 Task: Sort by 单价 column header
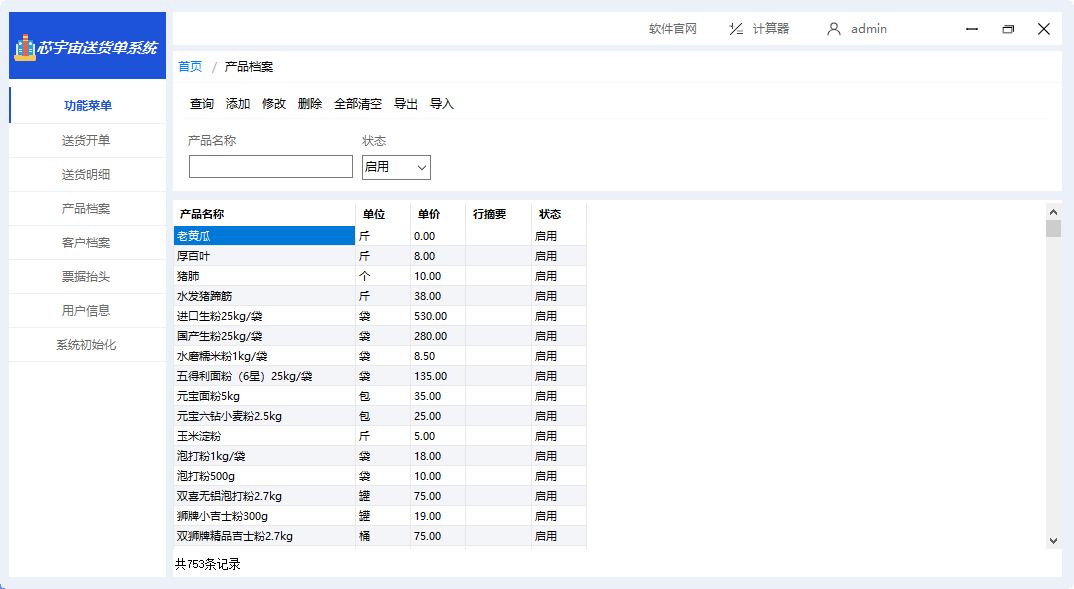(438, 214)
